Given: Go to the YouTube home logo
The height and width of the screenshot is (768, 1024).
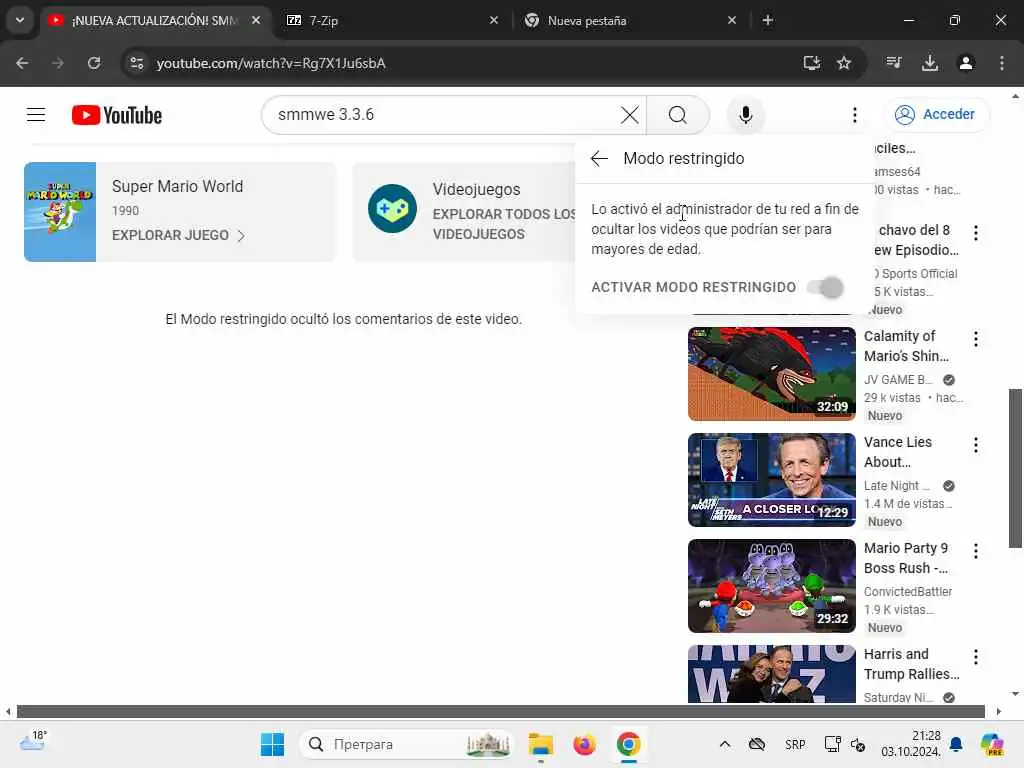Looking at the screenshot, I should pos(117,115).
